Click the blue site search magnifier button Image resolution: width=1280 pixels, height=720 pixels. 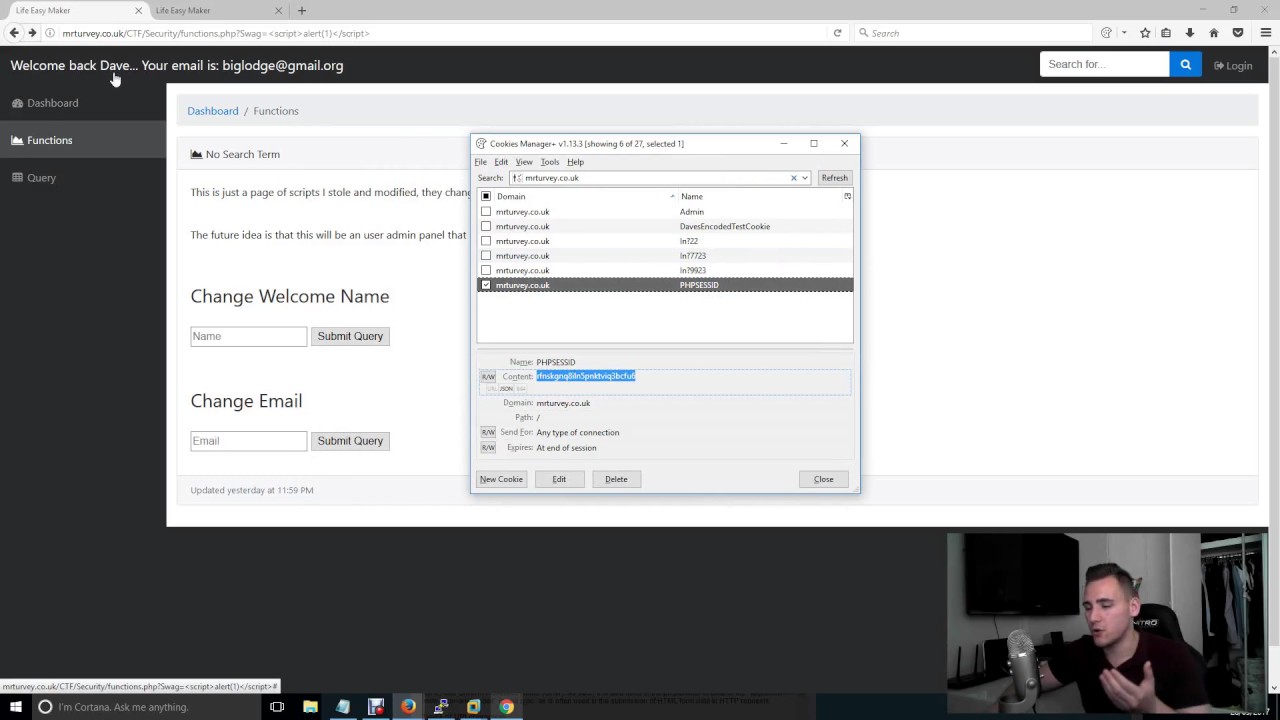(1185, 65)
